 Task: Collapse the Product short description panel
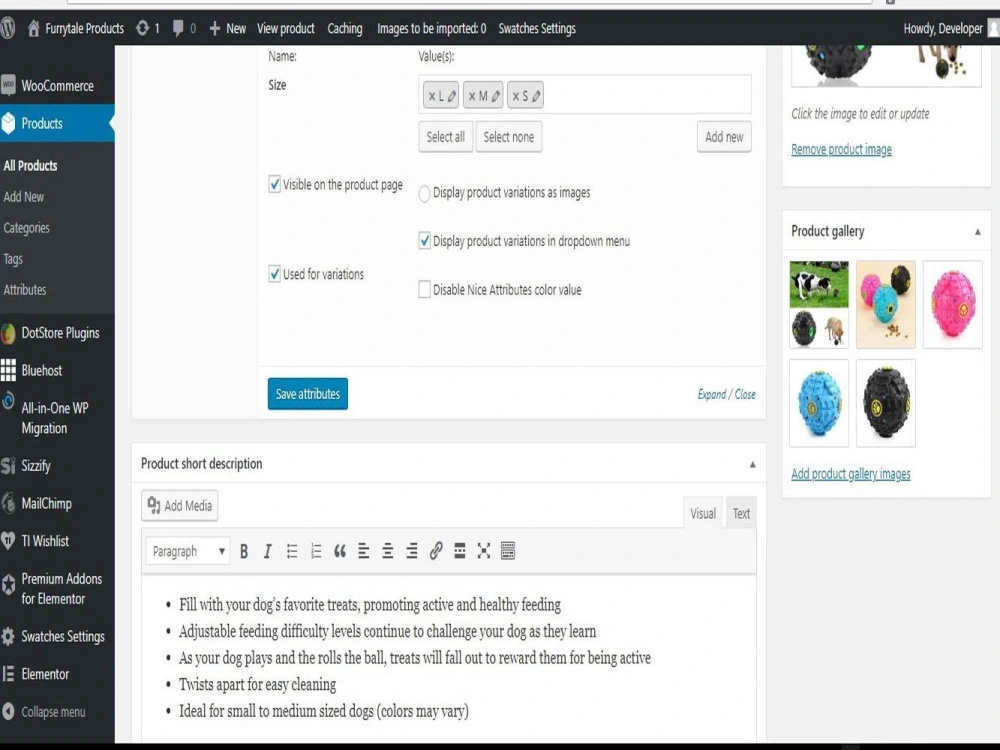pyautogui.click(x=753, y=464)
